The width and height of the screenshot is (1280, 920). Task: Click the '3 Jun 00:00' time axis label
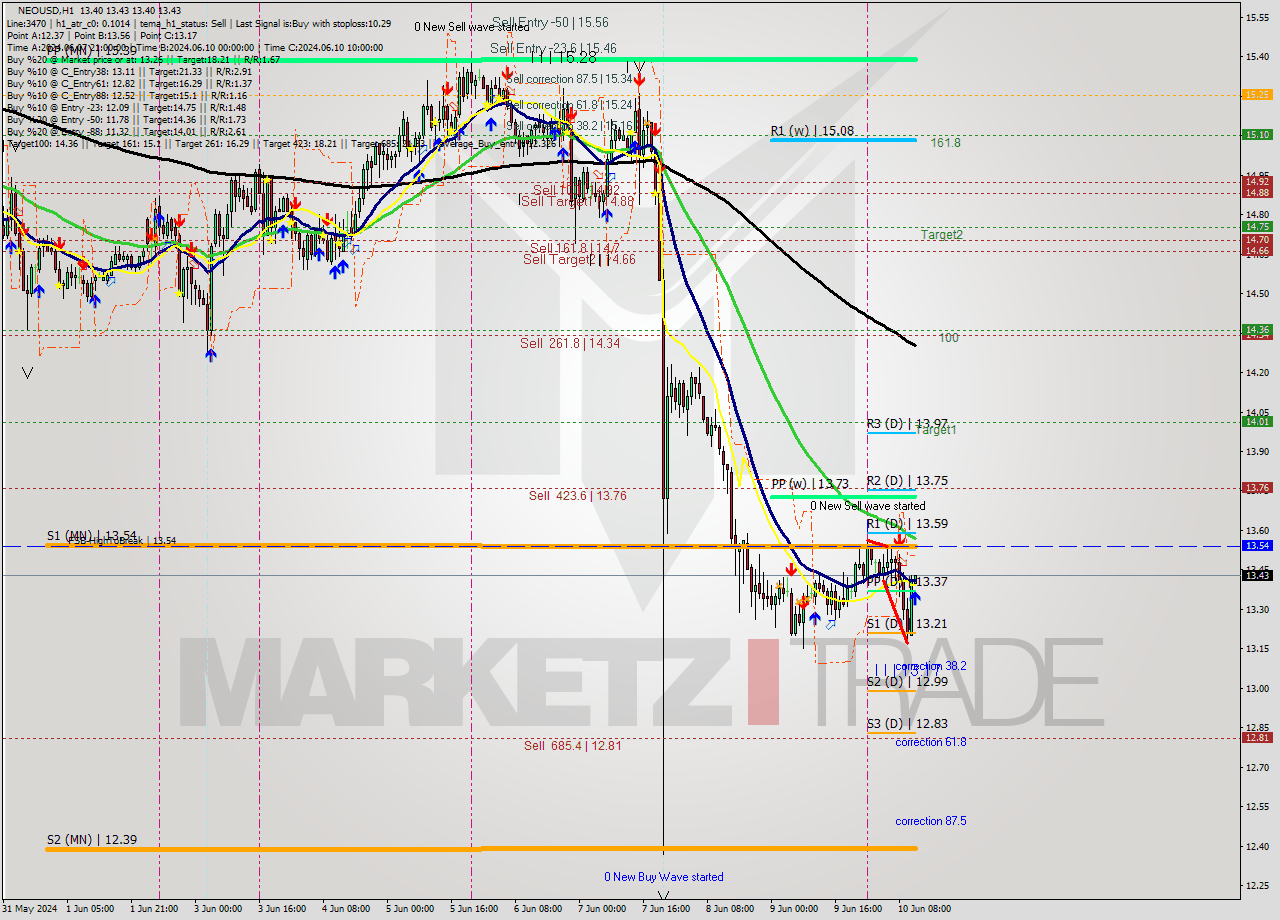pos(217,909)
